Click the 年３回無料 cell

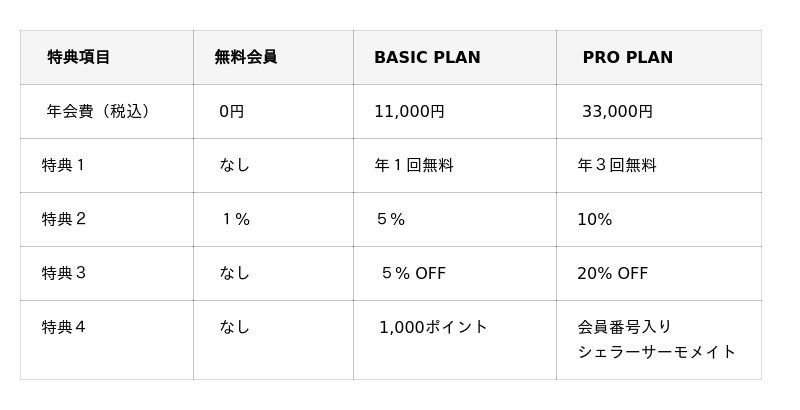pyautogui.click(x=616, y=165)
